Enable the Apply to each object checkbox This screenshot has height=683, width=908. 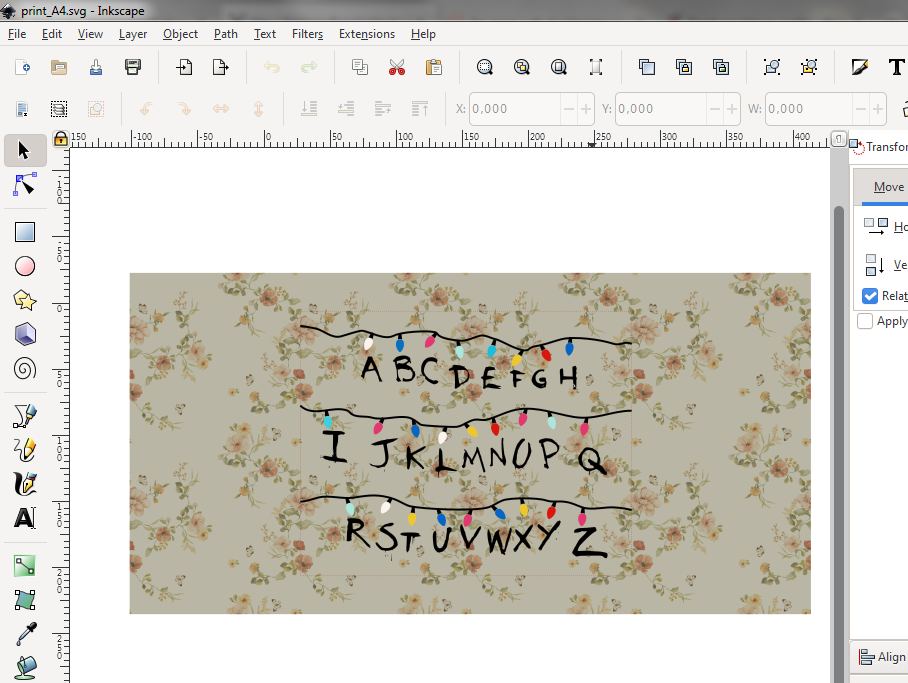(865, 321)
